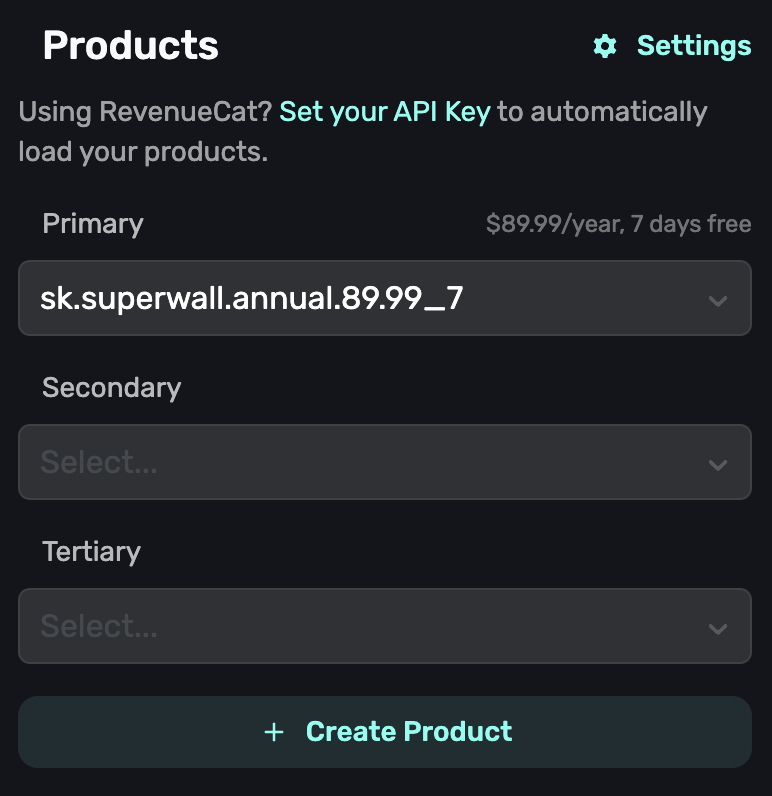Open the Tertiary product dropdown
The image size is (772, 796).
coord(384,626)
